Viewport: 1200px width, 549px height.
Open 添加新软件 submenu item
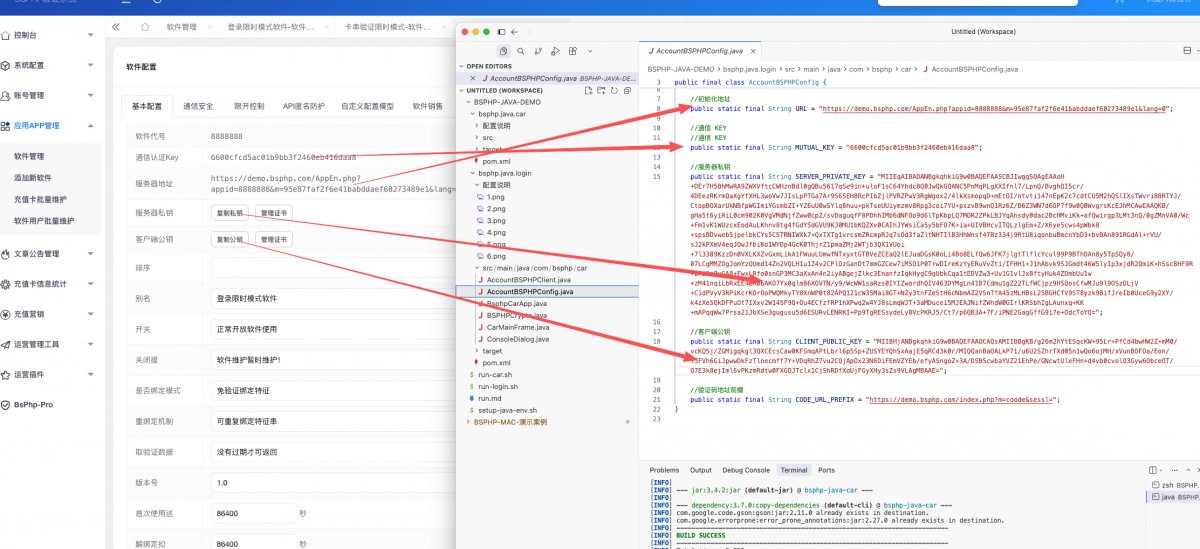[32, 177]
